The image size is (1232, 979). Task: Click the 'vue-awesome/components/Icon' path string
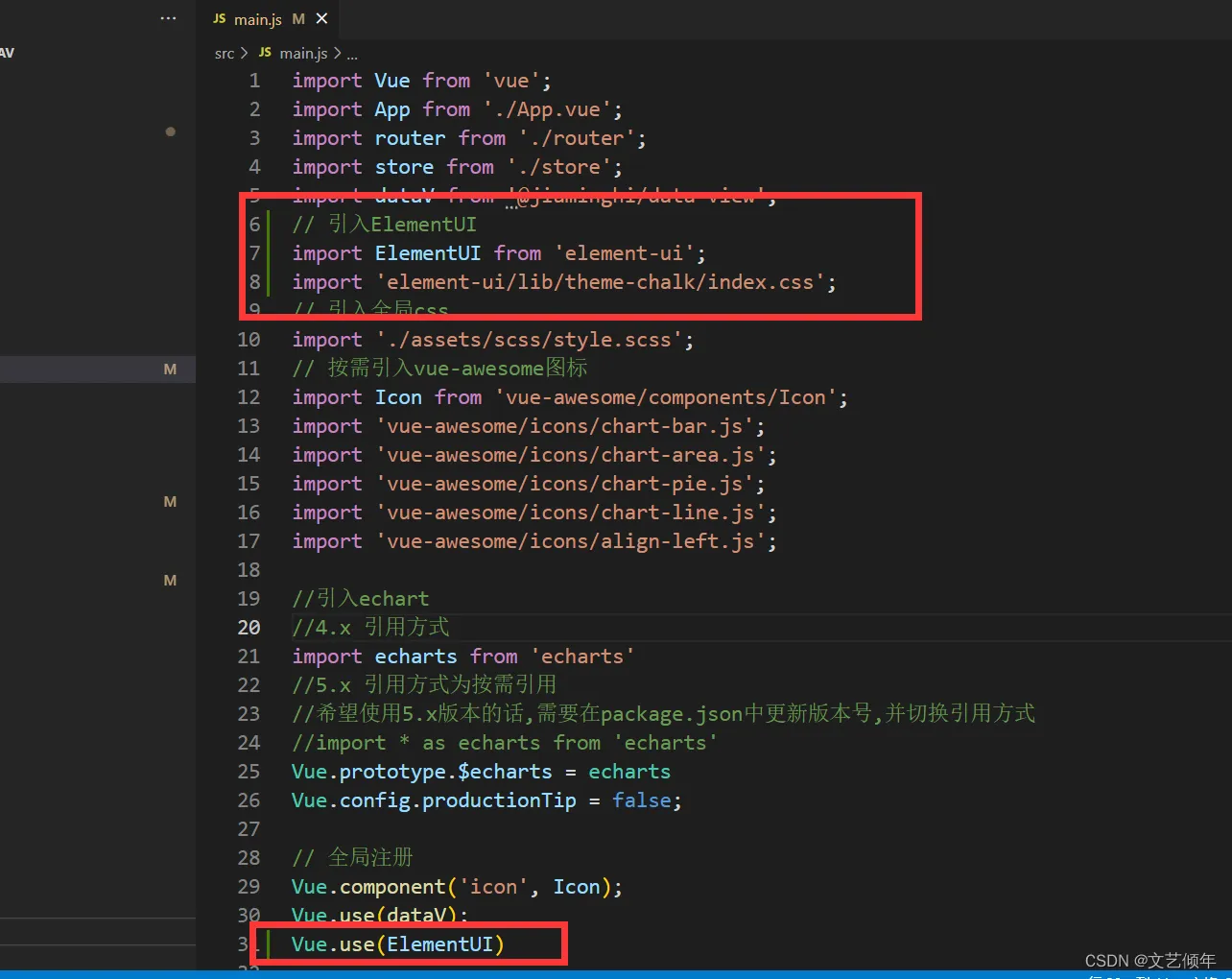666,397
